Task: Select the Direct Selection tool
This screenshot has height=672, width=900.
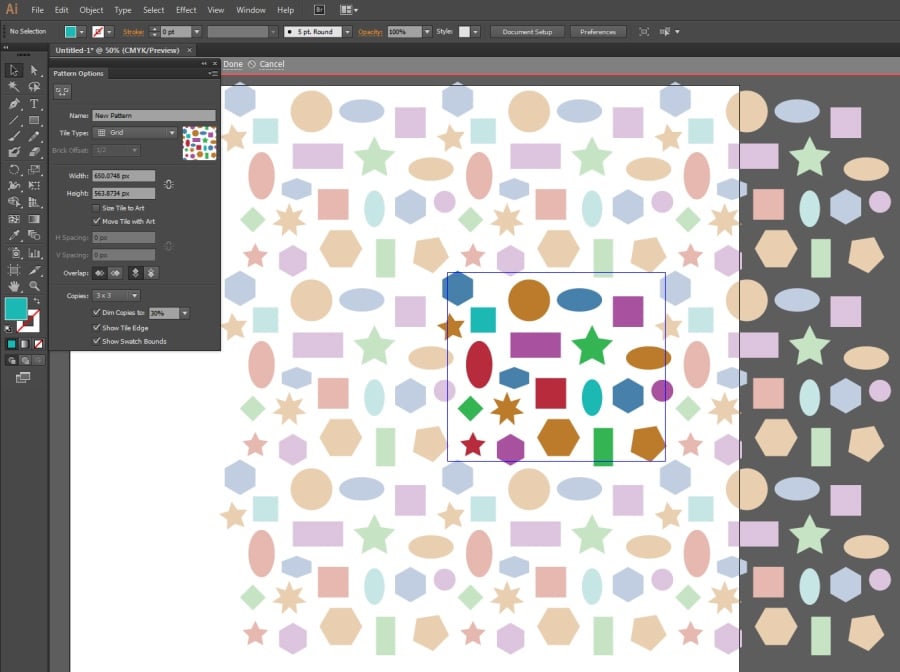Action: tap(34, 71)
